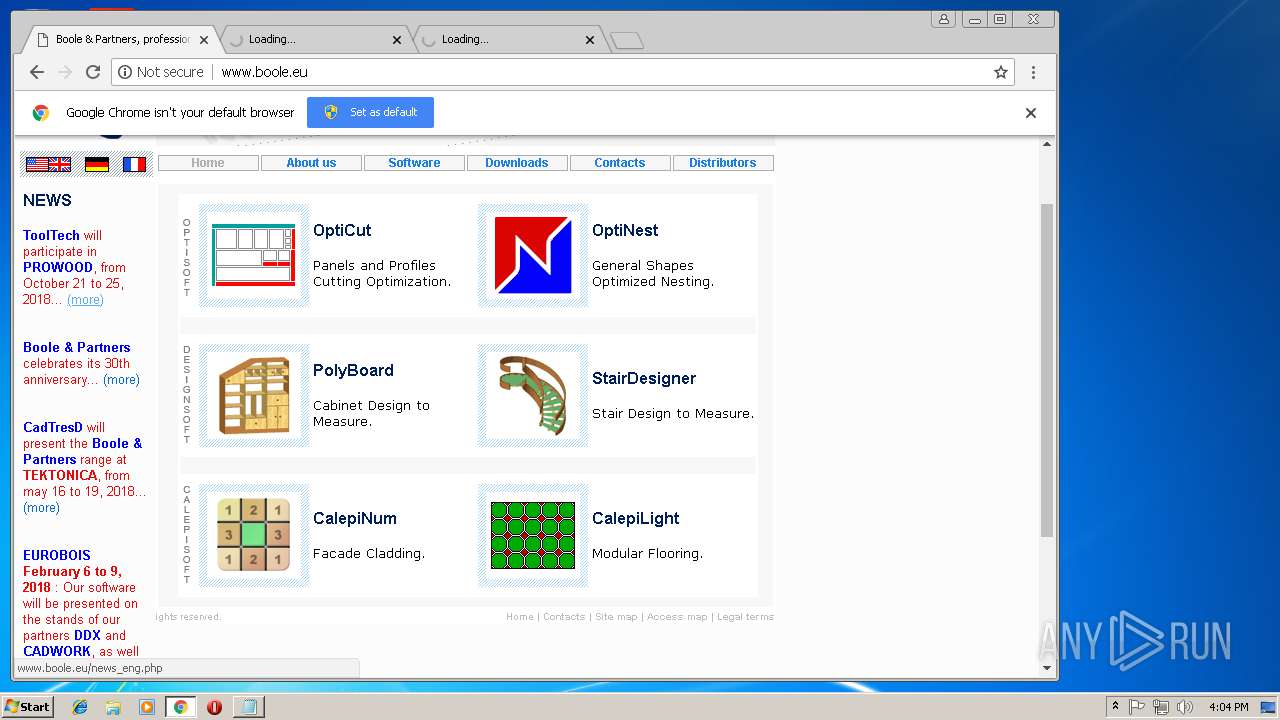
Task: Dismiss the default browser notification bar
Action: click(x=1031, y=113)
